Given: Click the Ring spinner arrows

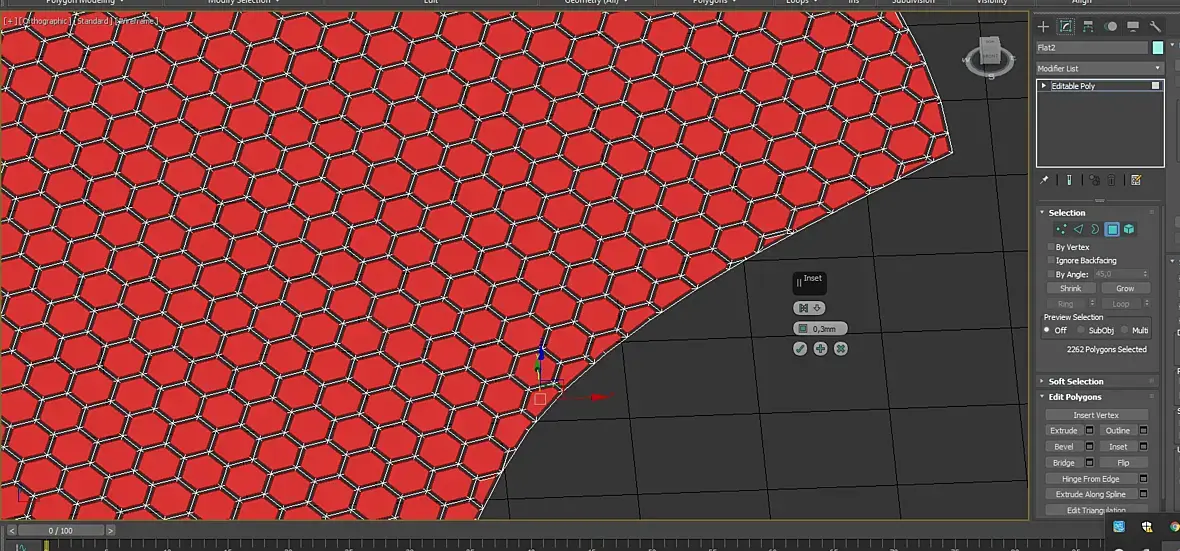Looking at the screenshot, I should 1092,304.
